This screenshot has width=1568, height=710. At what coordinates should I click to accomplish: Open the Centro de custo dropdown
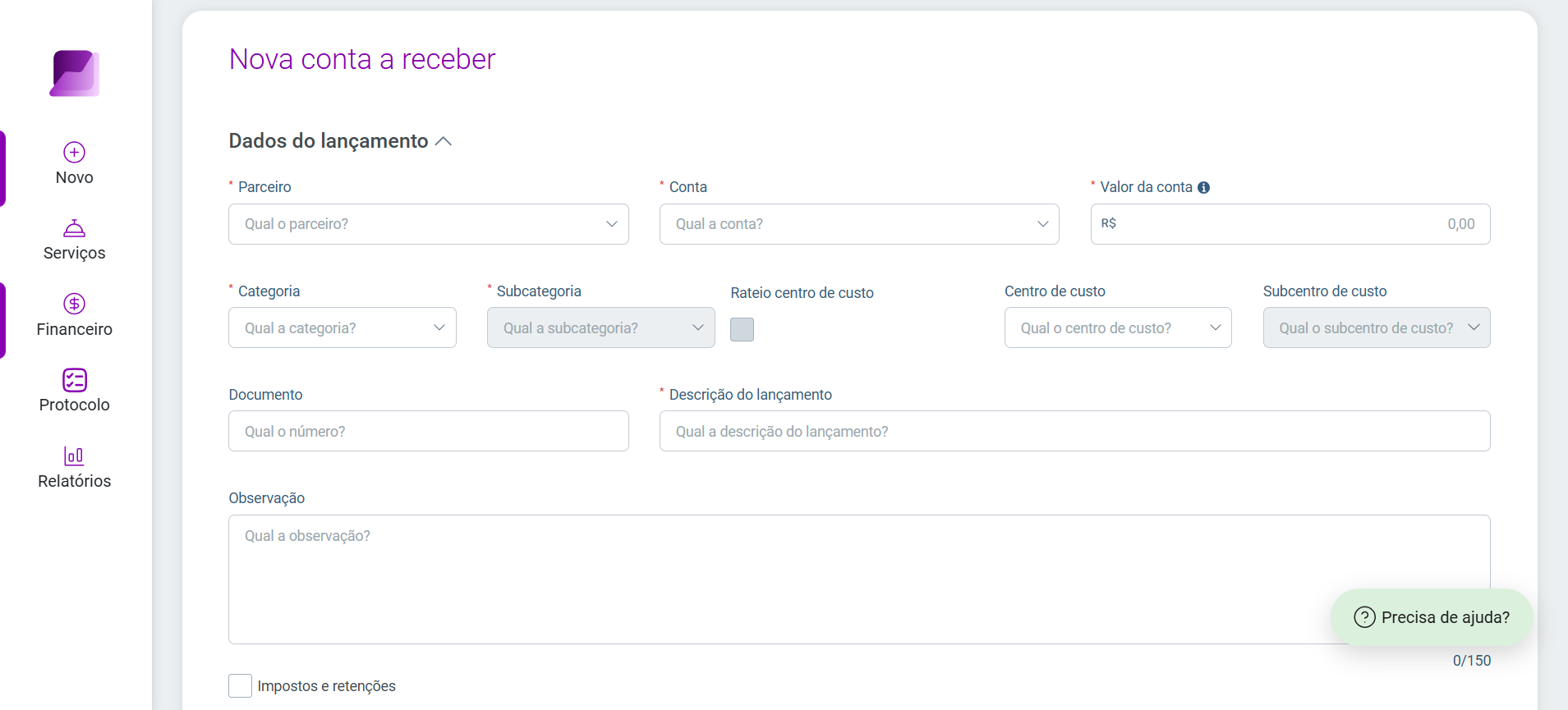click(x=1118, y=328)
